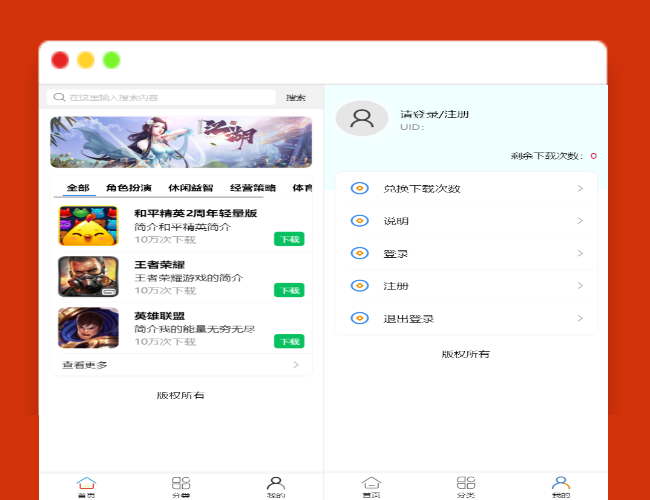650x500 pixels.
Task: Expand the chevron on the 退出登录 row
Action: pos(580,318)
